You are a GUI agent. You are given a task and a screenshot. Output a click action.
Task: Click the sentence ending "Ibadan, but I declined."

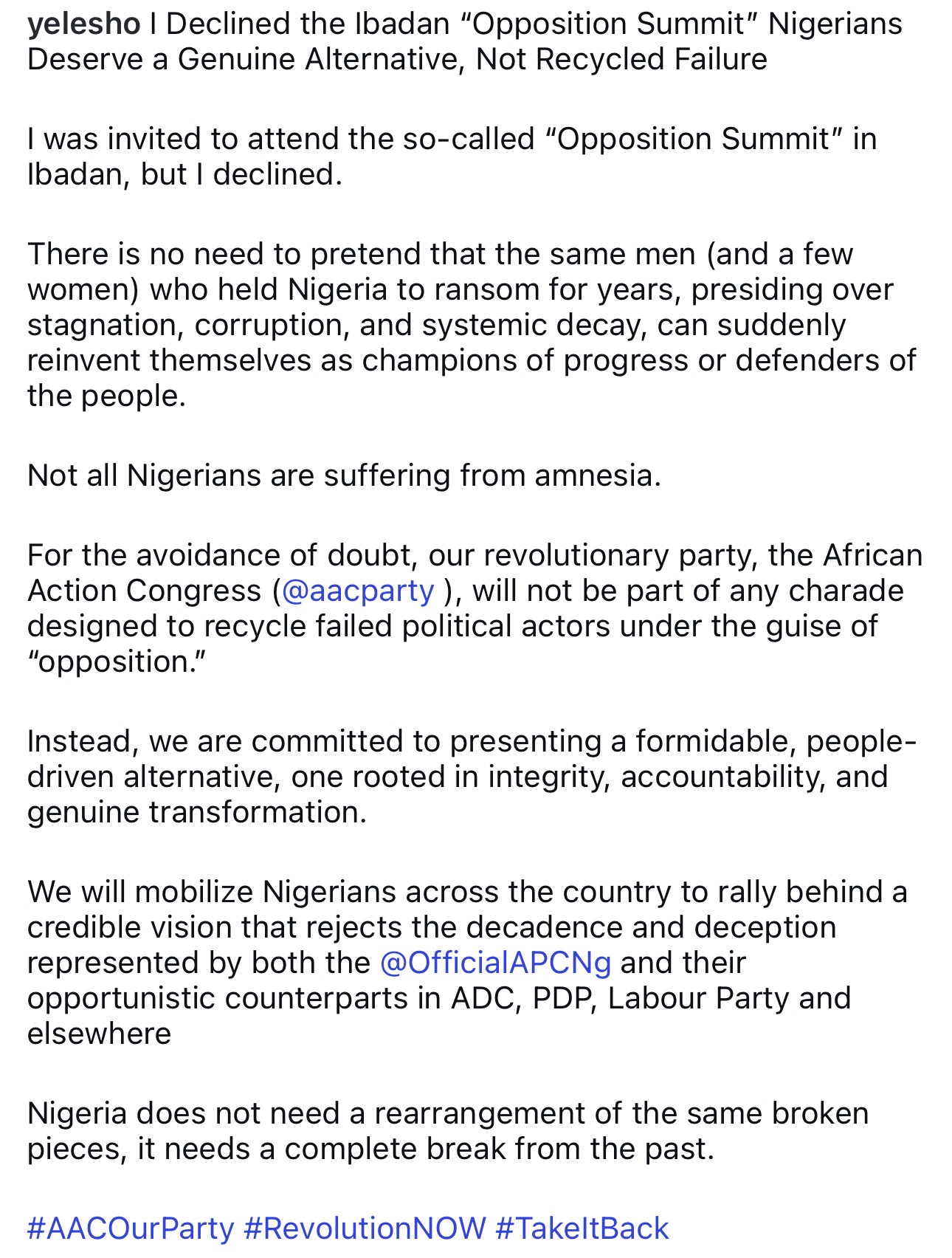(x=184, y=174)
